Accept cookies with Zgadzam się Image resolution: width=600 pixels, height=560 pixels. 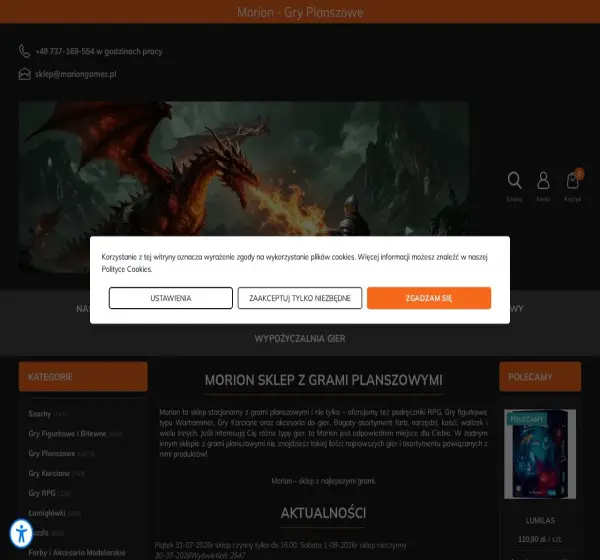[x=429, y=298]
